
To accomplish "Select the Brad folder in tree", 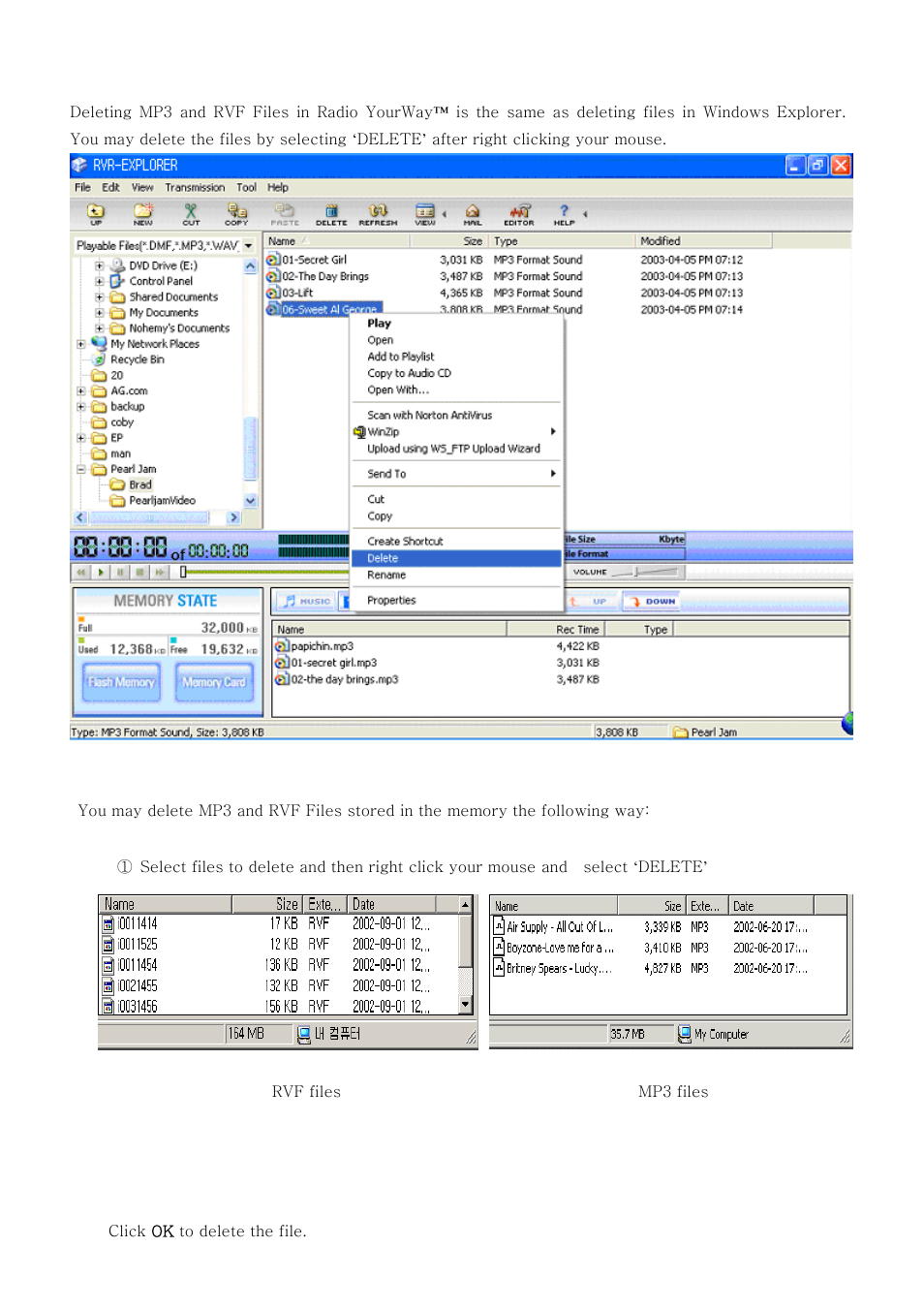I will (x=140, y=484).
